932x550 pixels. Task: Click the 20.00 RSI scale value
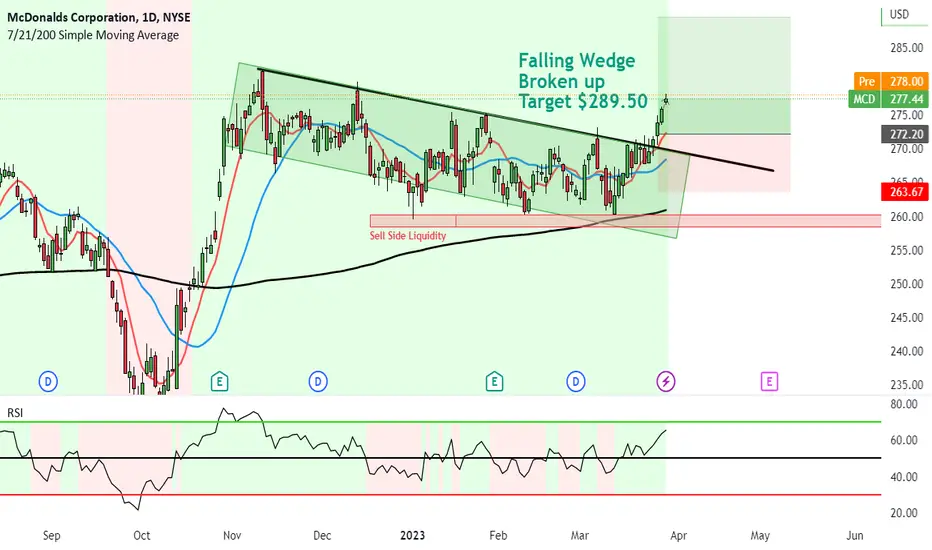(x=903, y=513)
